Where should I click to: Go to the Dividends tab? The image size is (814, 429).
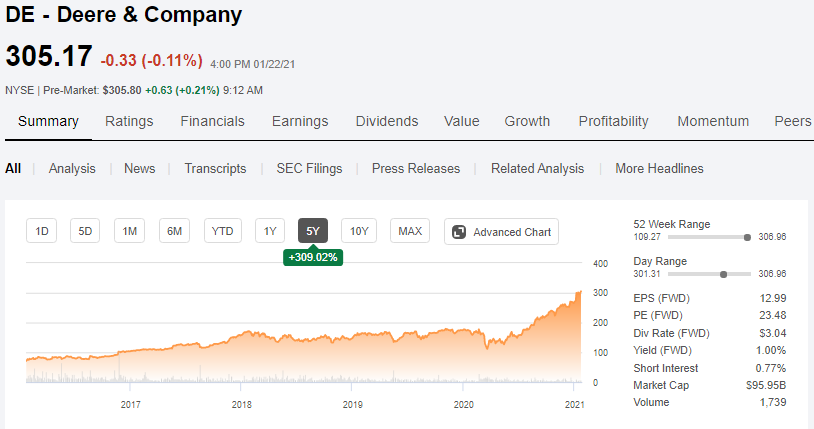pos(387,121)
